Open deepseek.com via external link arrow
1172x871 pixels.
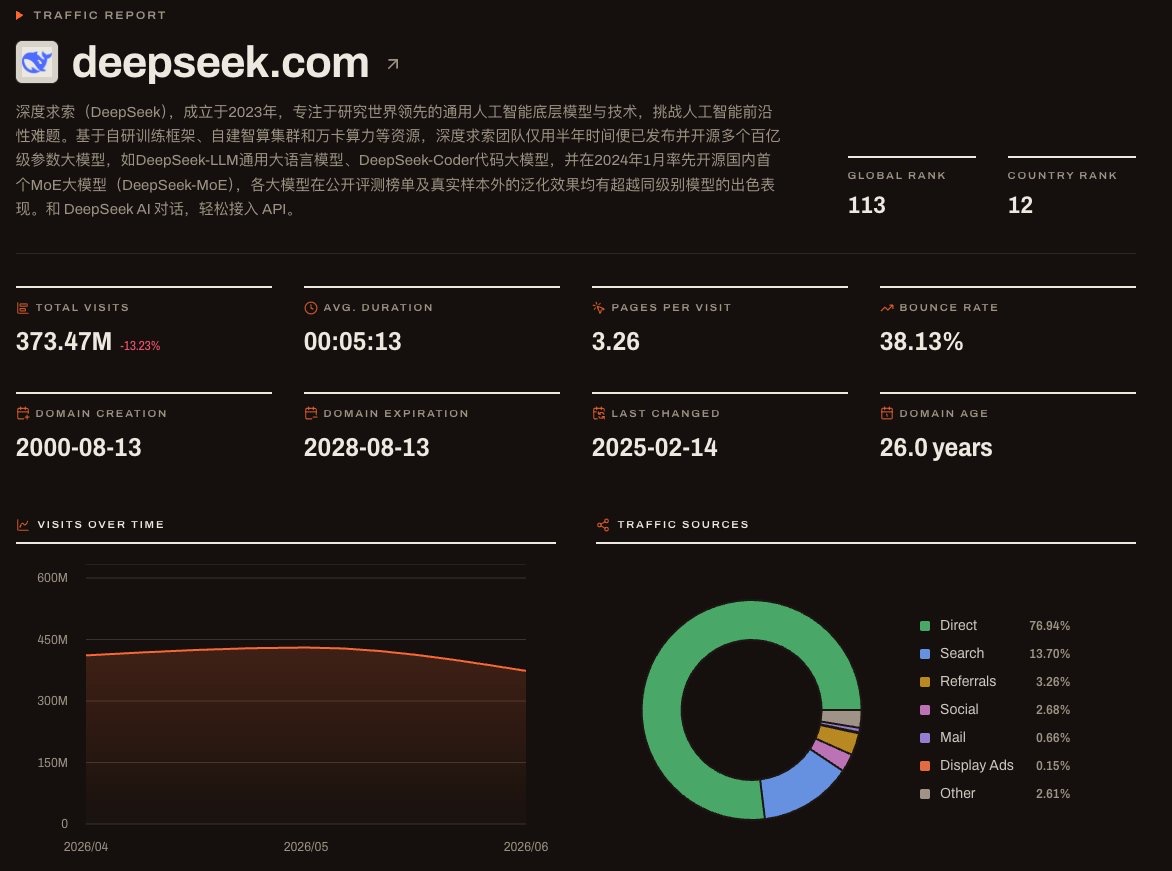[392, 64]
